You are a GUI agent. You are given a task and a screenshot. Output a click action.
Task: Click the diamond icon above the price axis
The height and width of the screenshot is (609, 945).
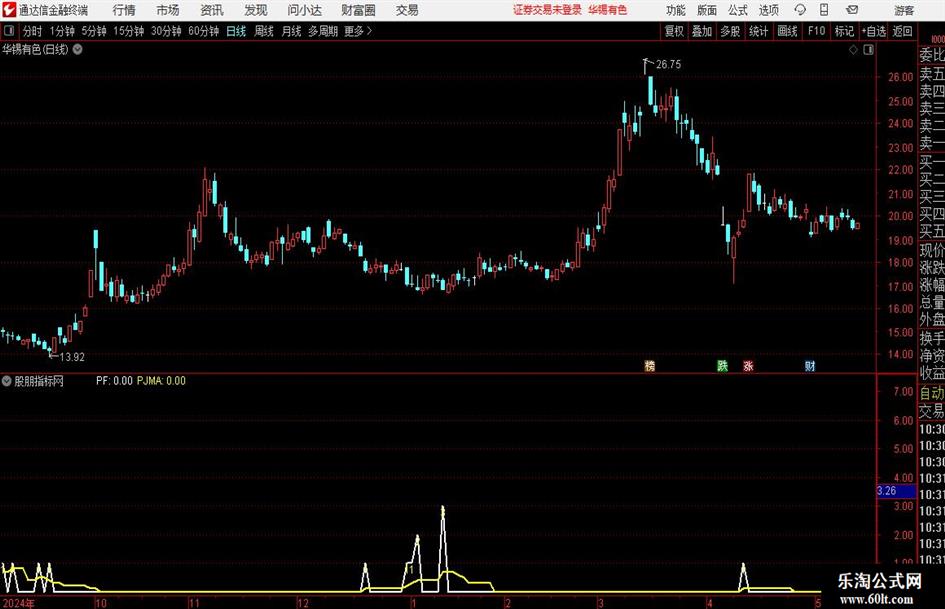click(853, 50)
